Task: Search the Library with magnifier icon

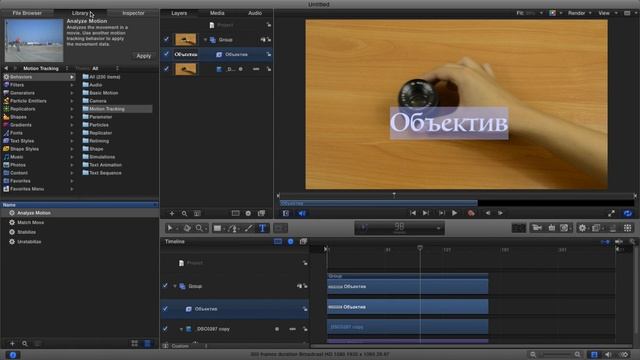Action: point(25,344)
